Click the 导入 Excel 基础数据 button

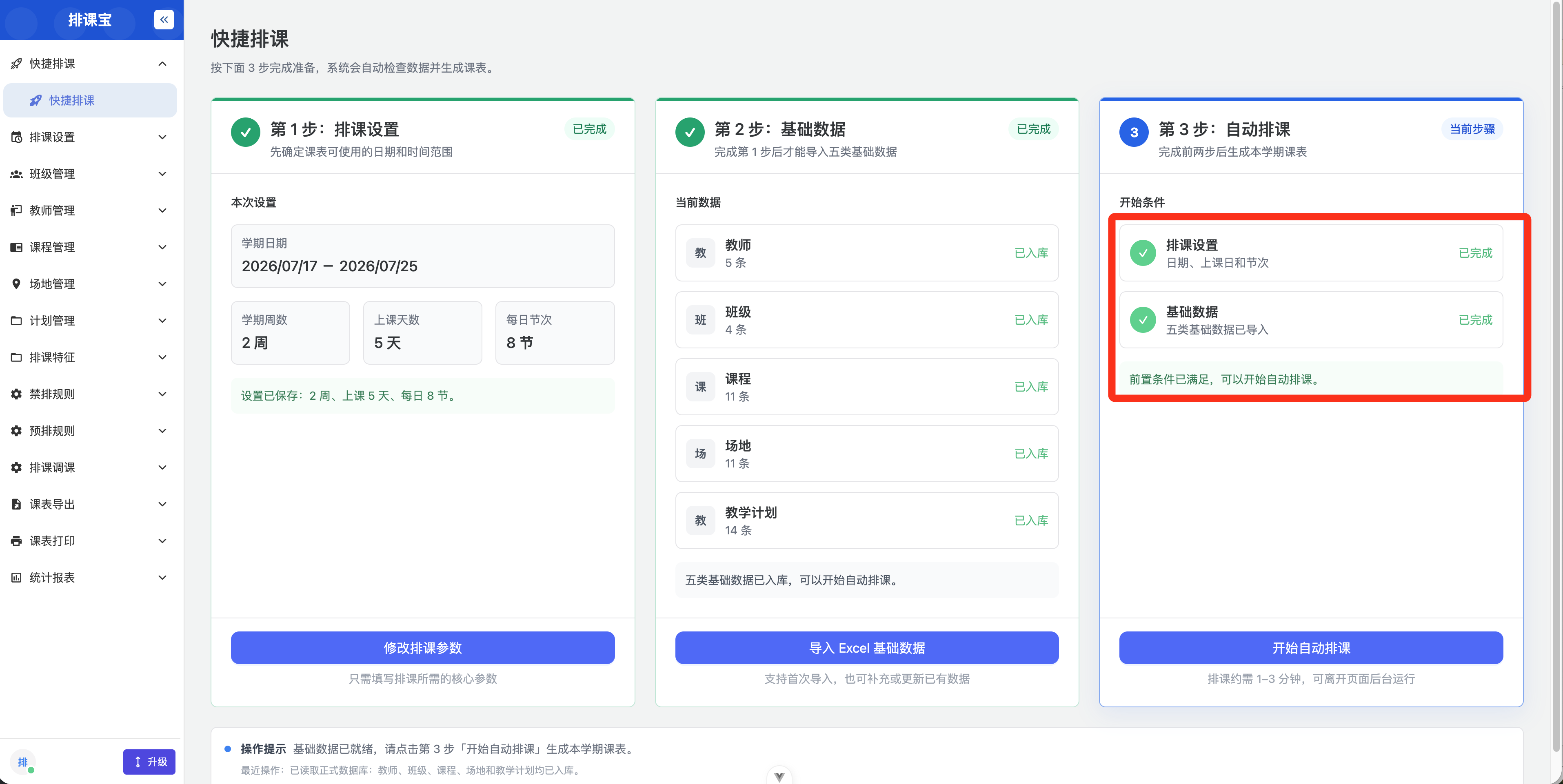click(867, 648)
